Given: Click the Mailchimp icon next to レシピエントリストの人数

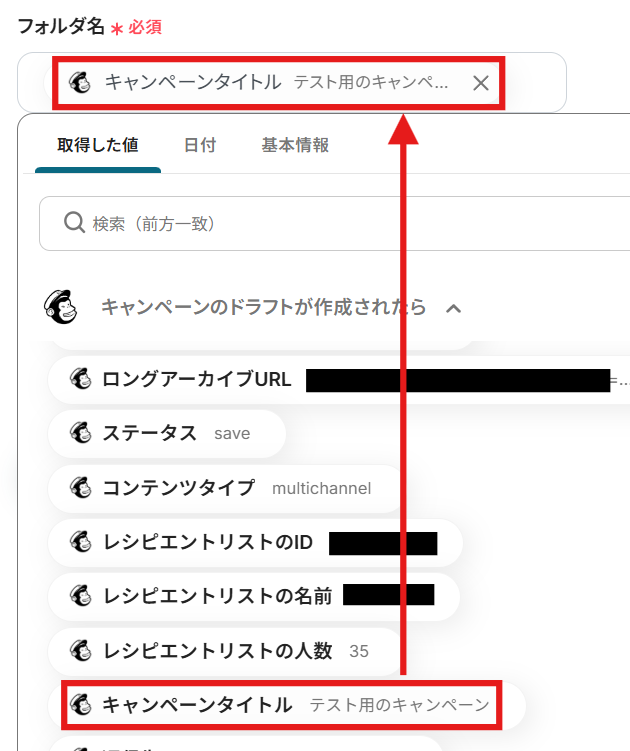Looking at the screenshot, I should point(80,650).
